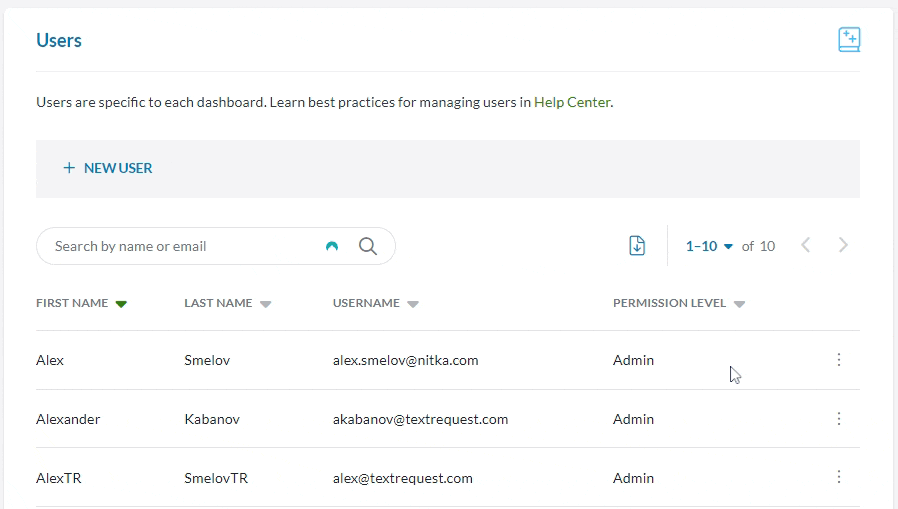This screenshot has width=898, height=509.
Task: Focus the Search by name or email field
Action: click(x=185, y=246)
